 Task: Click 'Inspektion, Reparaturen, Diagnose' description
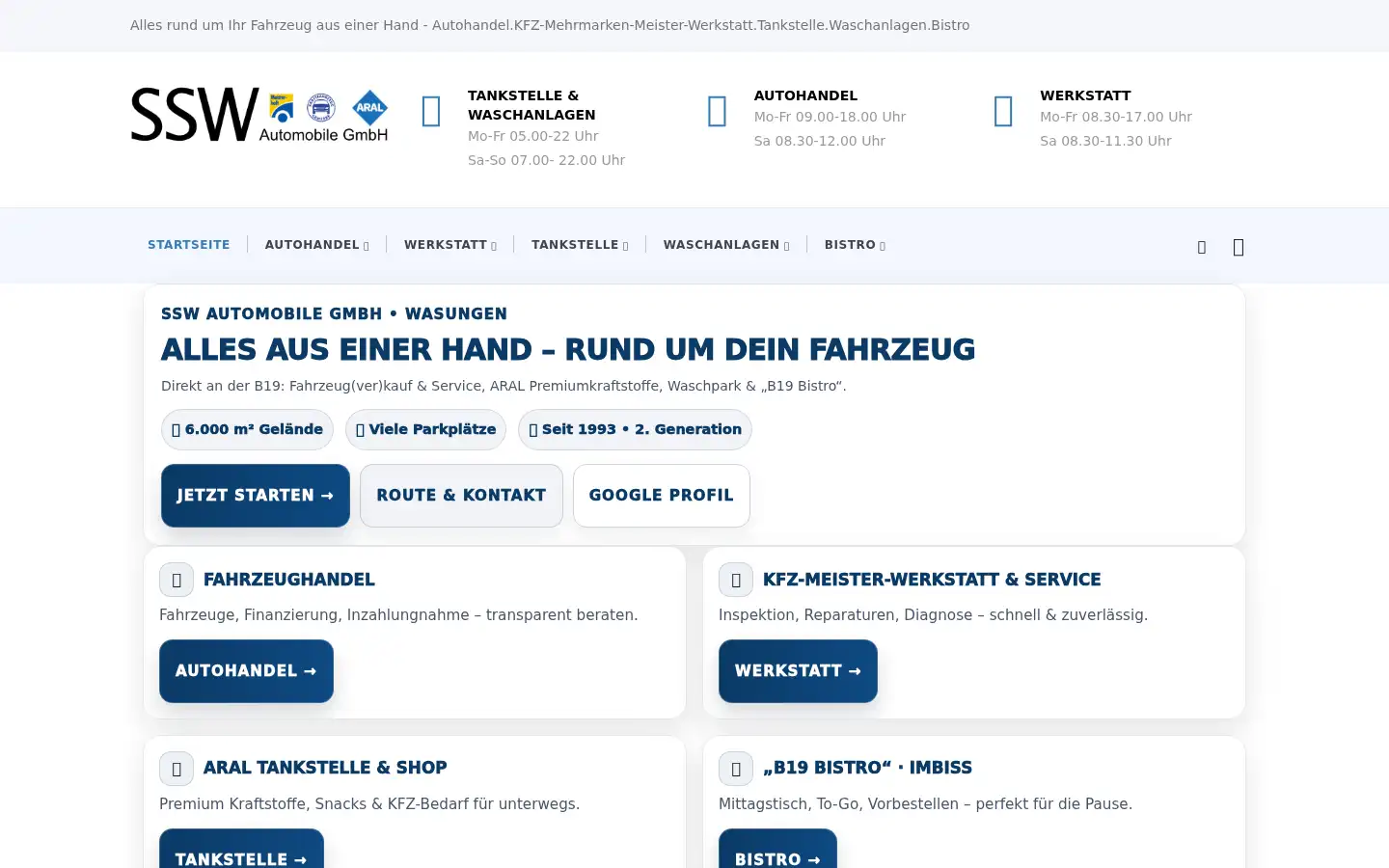(x=933, y=614)
